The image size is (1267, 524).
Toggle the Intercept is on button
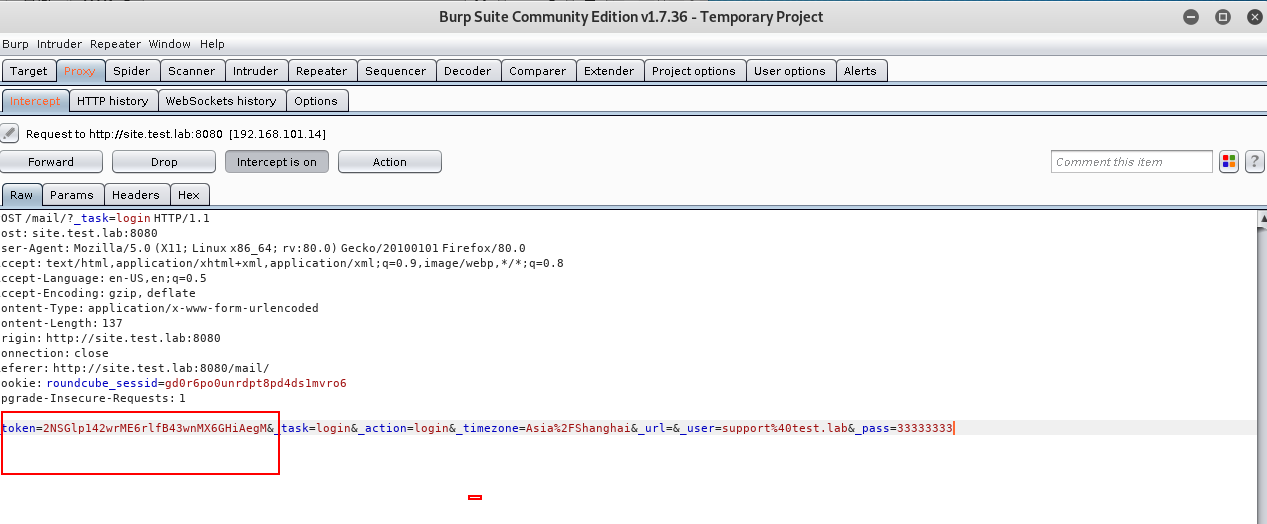[x=277, y=162]
